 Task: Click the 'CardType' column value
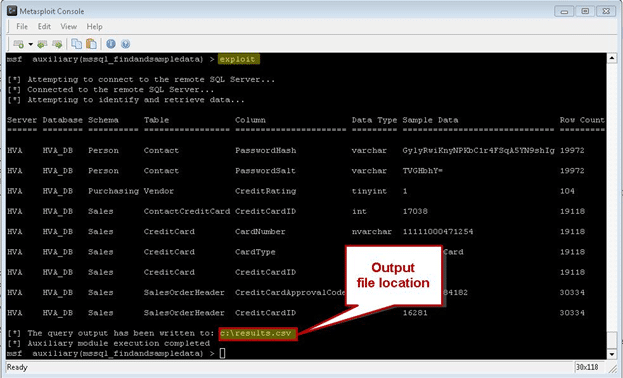point(255,252)
